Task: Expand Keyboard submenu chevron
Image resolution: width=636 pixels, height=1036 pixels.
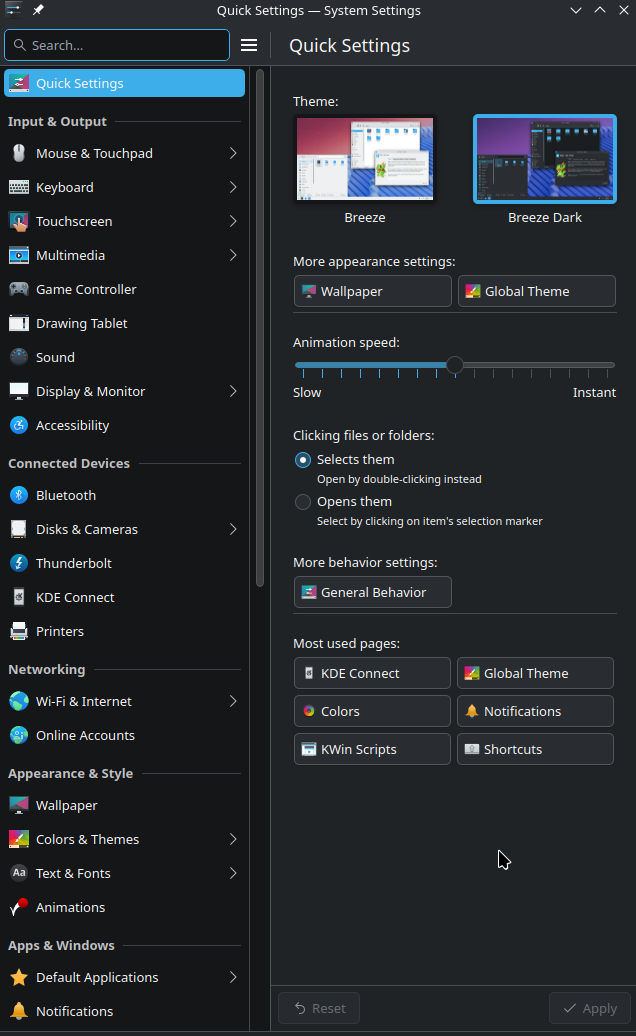Action: (x=233, y=188)
